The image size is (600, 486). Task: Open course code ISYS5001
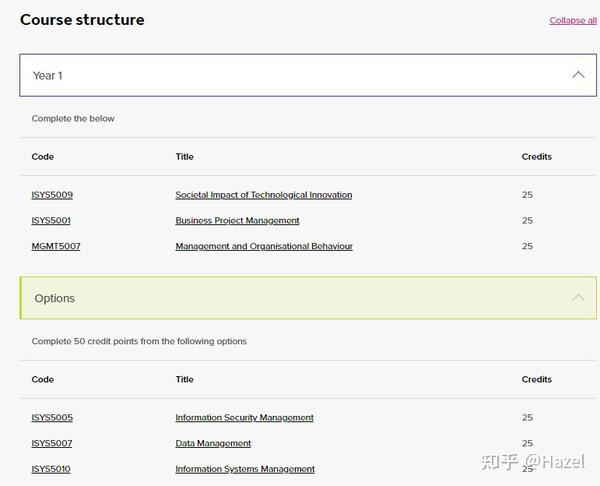click(51, 220)
